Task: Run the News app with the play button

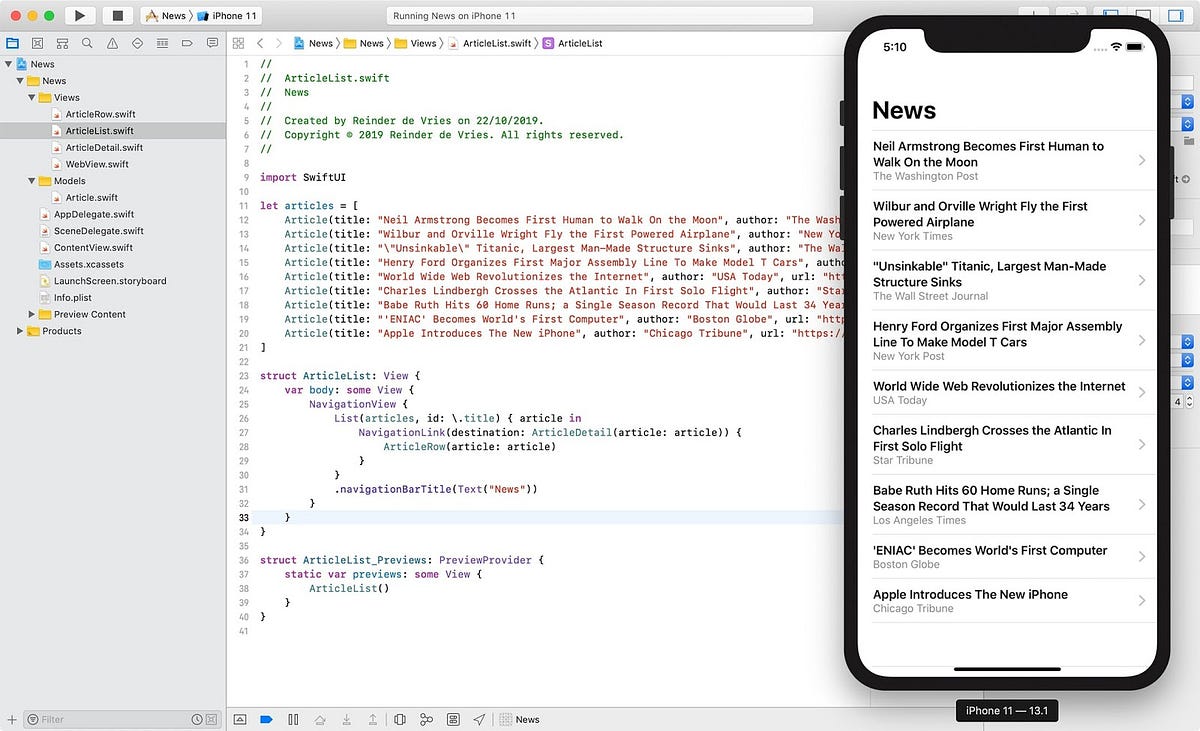Action: (78, 15)
